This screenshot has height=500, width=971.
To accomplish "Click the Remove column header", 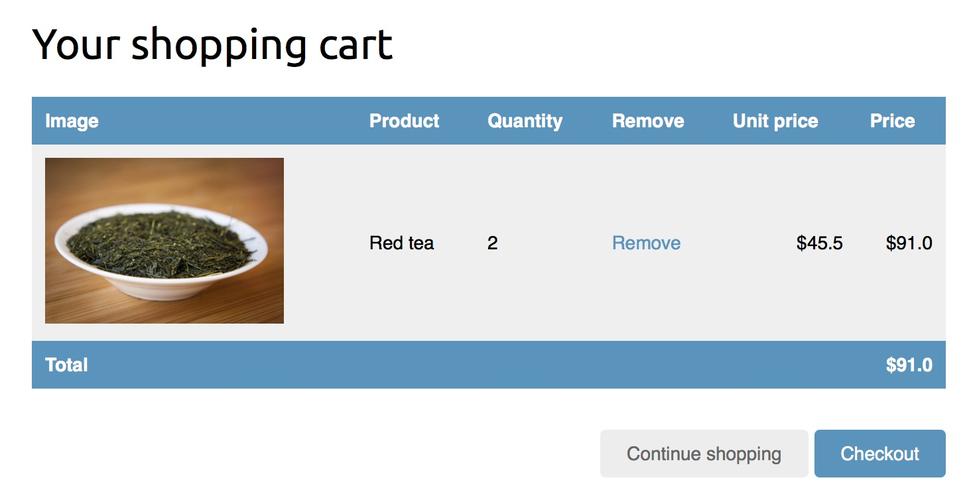I will [x=648, y=121].
